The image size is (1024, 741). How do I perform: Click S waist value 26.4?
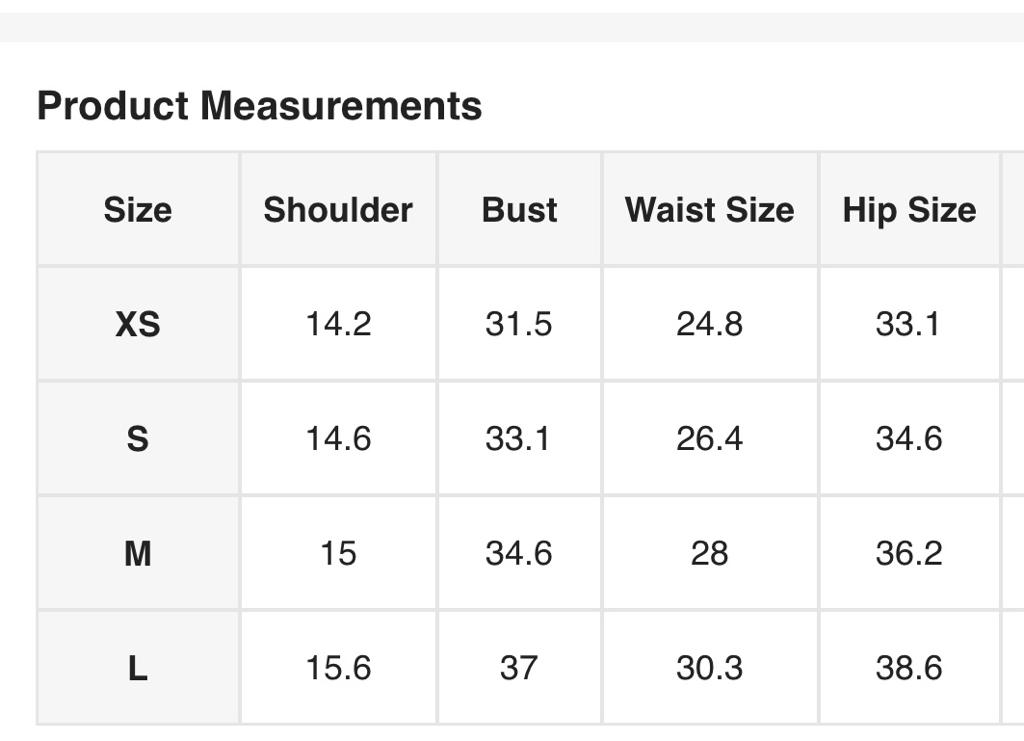tap(709, 438)
